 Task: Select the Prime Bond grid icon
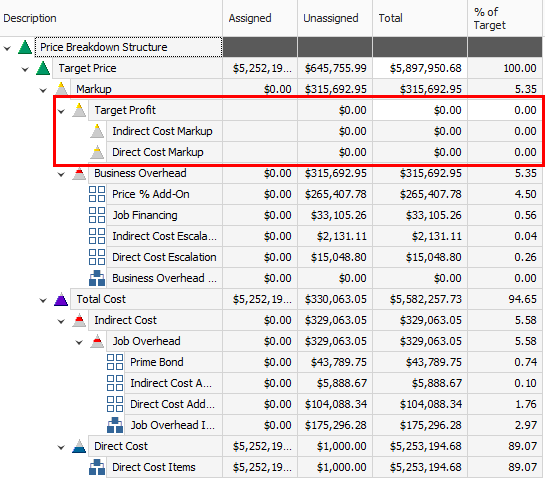[x=115, y=362]
